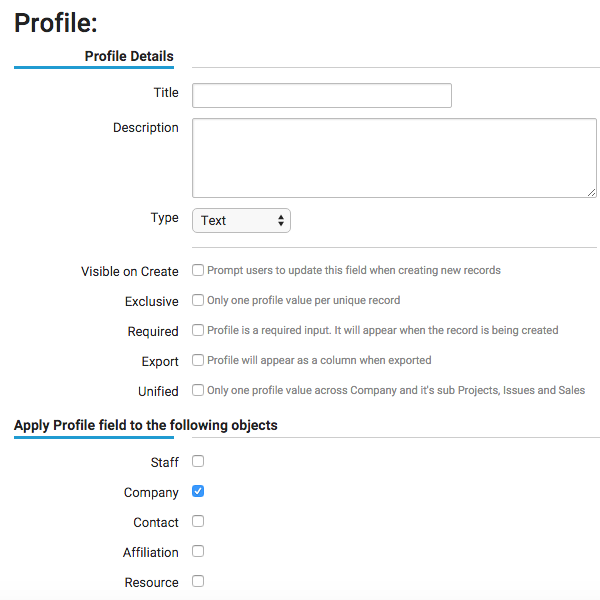600x600 pixels.
Task: Click the Description box resize handle
Action: [x=592, y=192]
